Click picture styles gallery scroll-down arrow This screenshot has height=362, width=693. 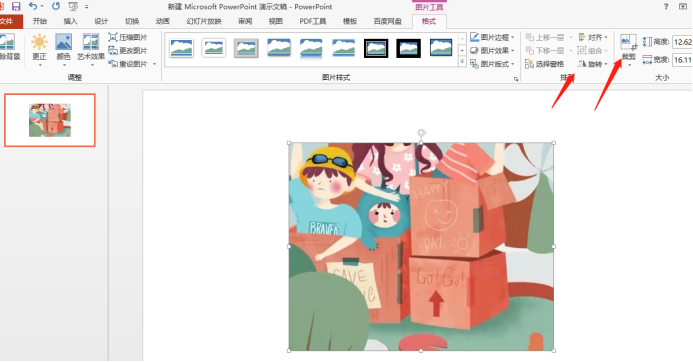pyautogui.click(x=462, y=50)
